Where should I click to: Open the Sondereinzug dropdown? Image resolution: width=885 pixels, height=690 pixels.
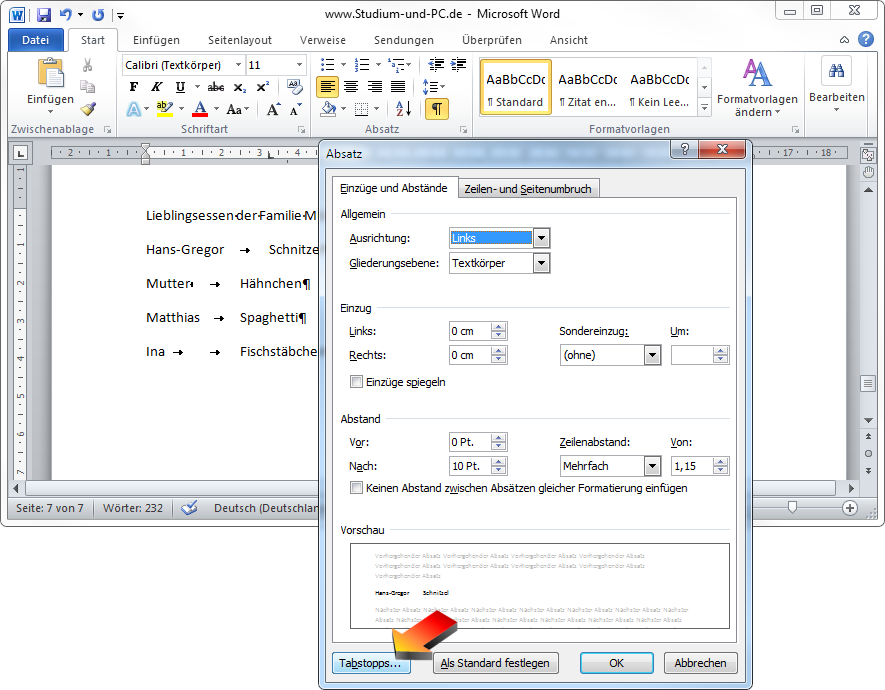pos(652,355)
